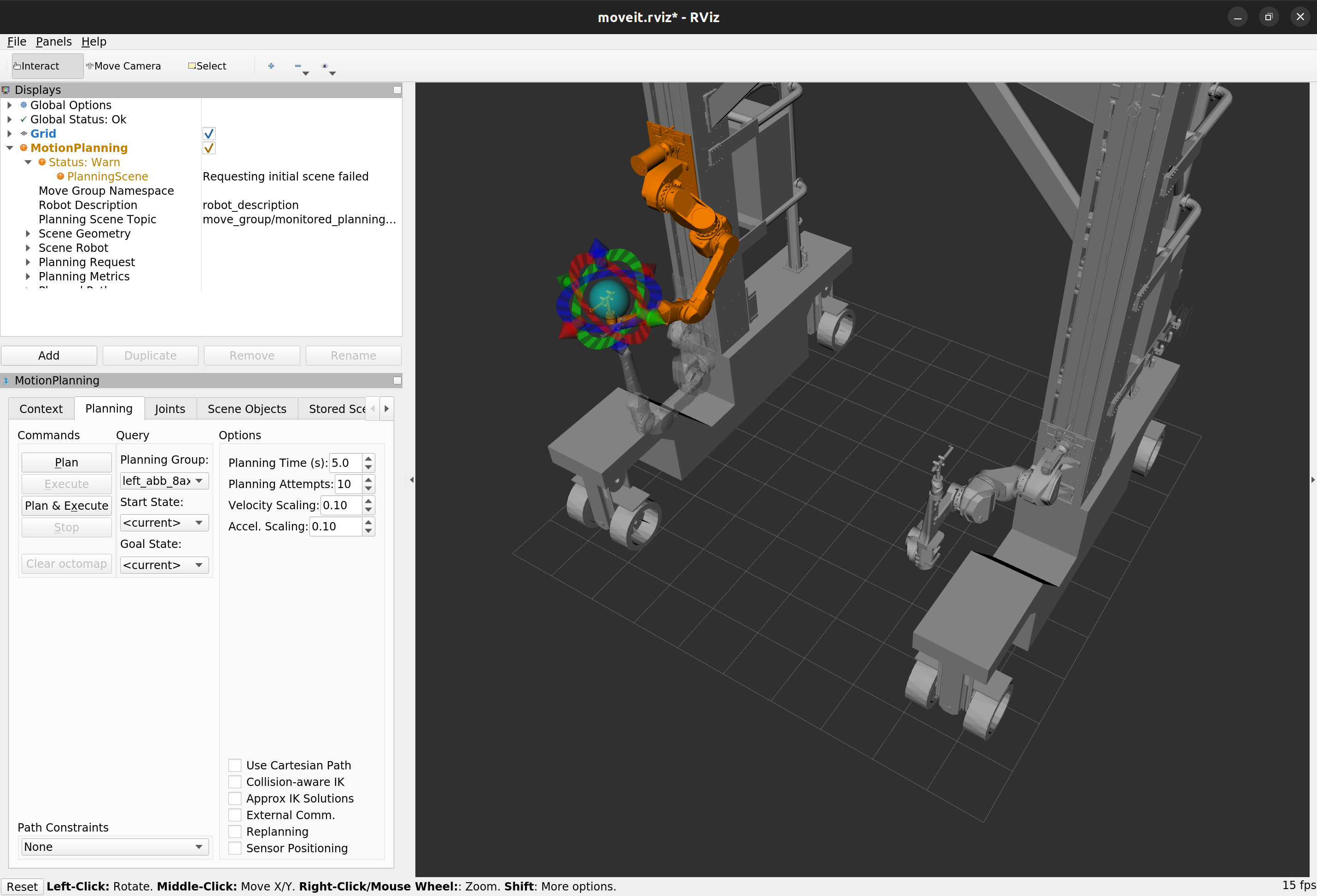The image size is (1317, 896).
Task: Undock the MotionPlanning panel float icon
Action: point(397,381)
